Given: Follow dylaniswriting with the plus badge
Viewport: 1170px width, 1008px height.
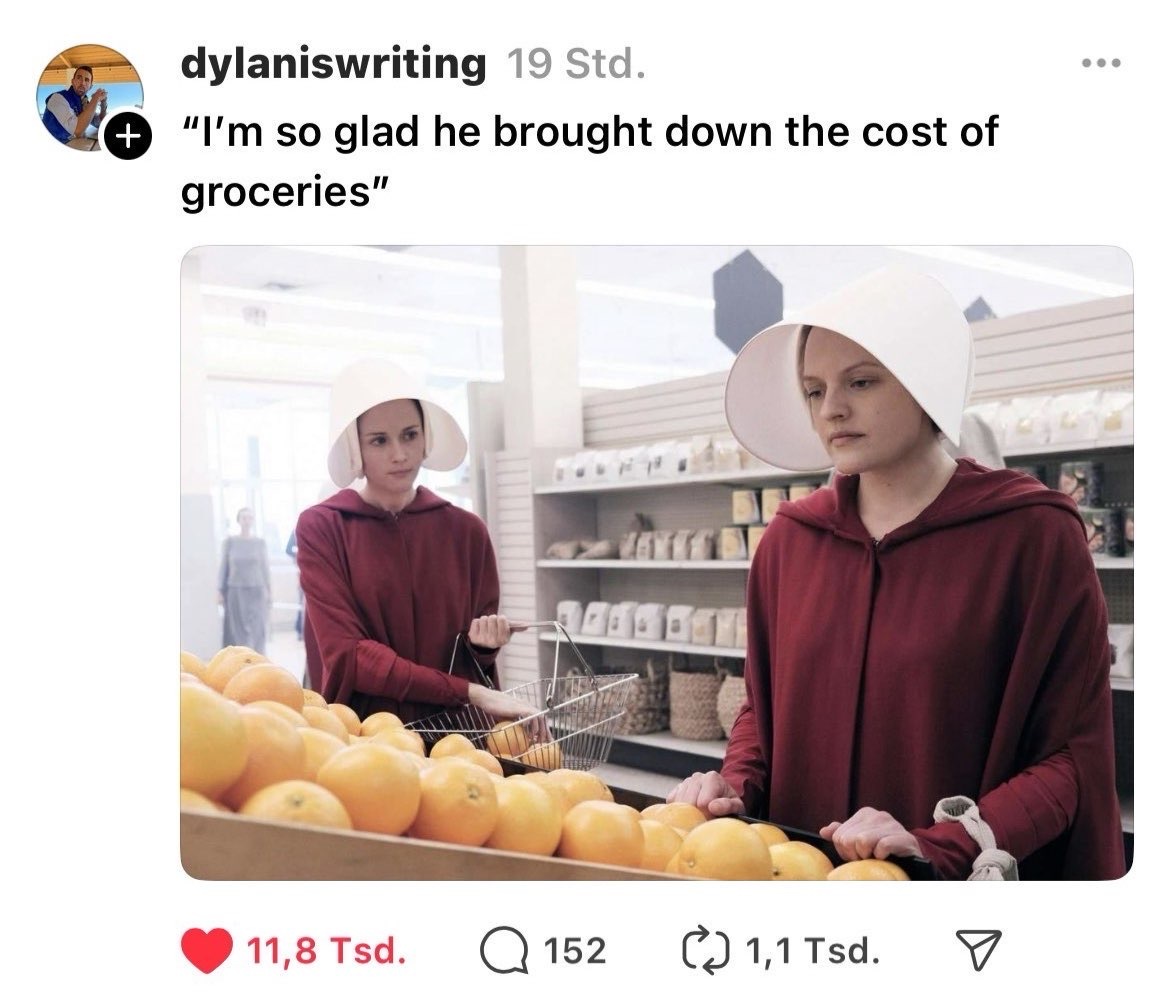Looking at the screenshot, I should [128, 137].
